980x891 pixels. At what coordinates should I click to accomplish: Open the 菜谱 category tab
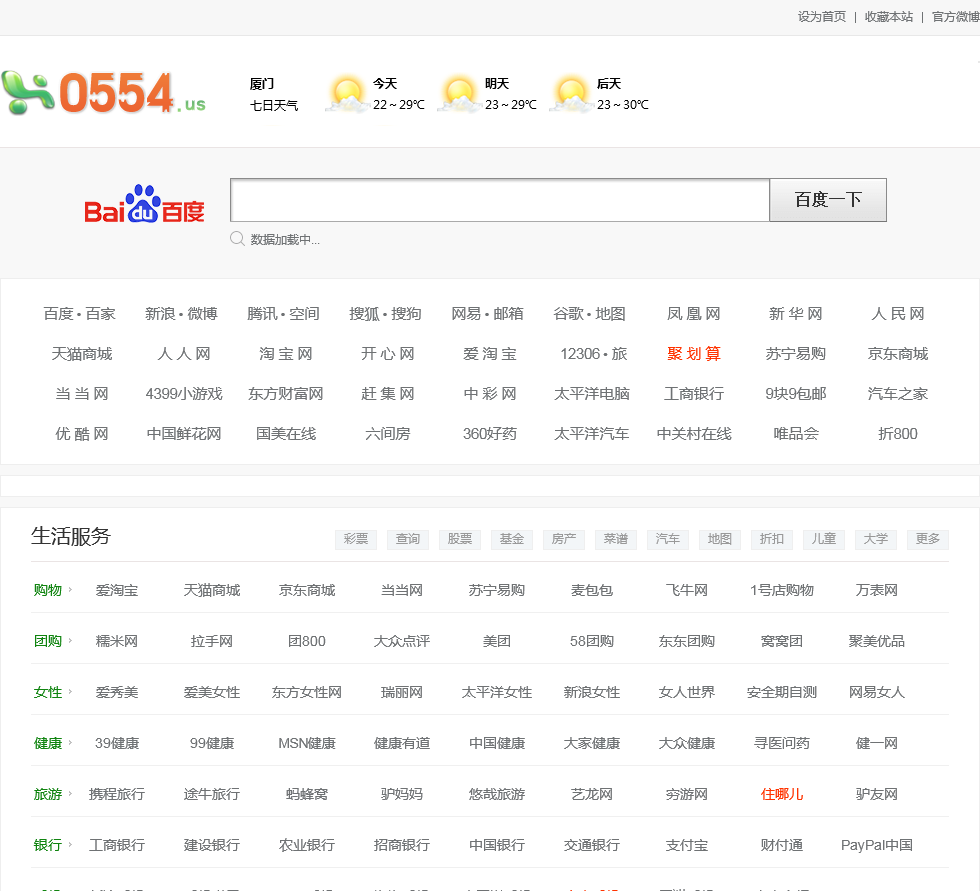point(616,539)
